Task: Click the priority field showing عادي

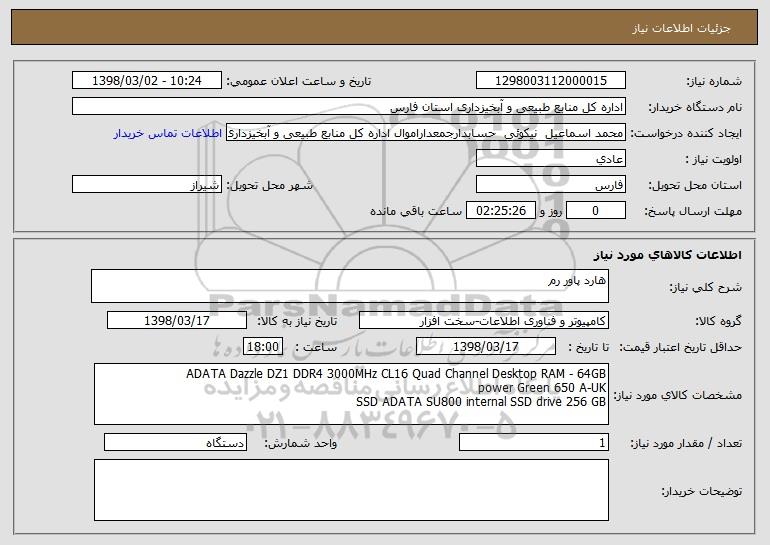Action: click(x=550, y=159)
